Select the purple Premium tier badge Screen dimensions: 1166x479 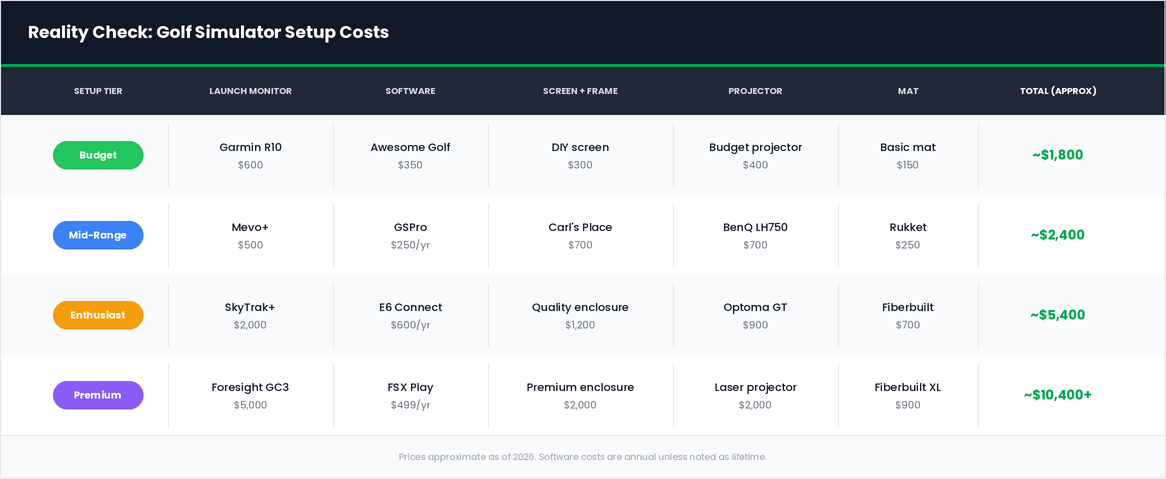[x=98, y=395]
